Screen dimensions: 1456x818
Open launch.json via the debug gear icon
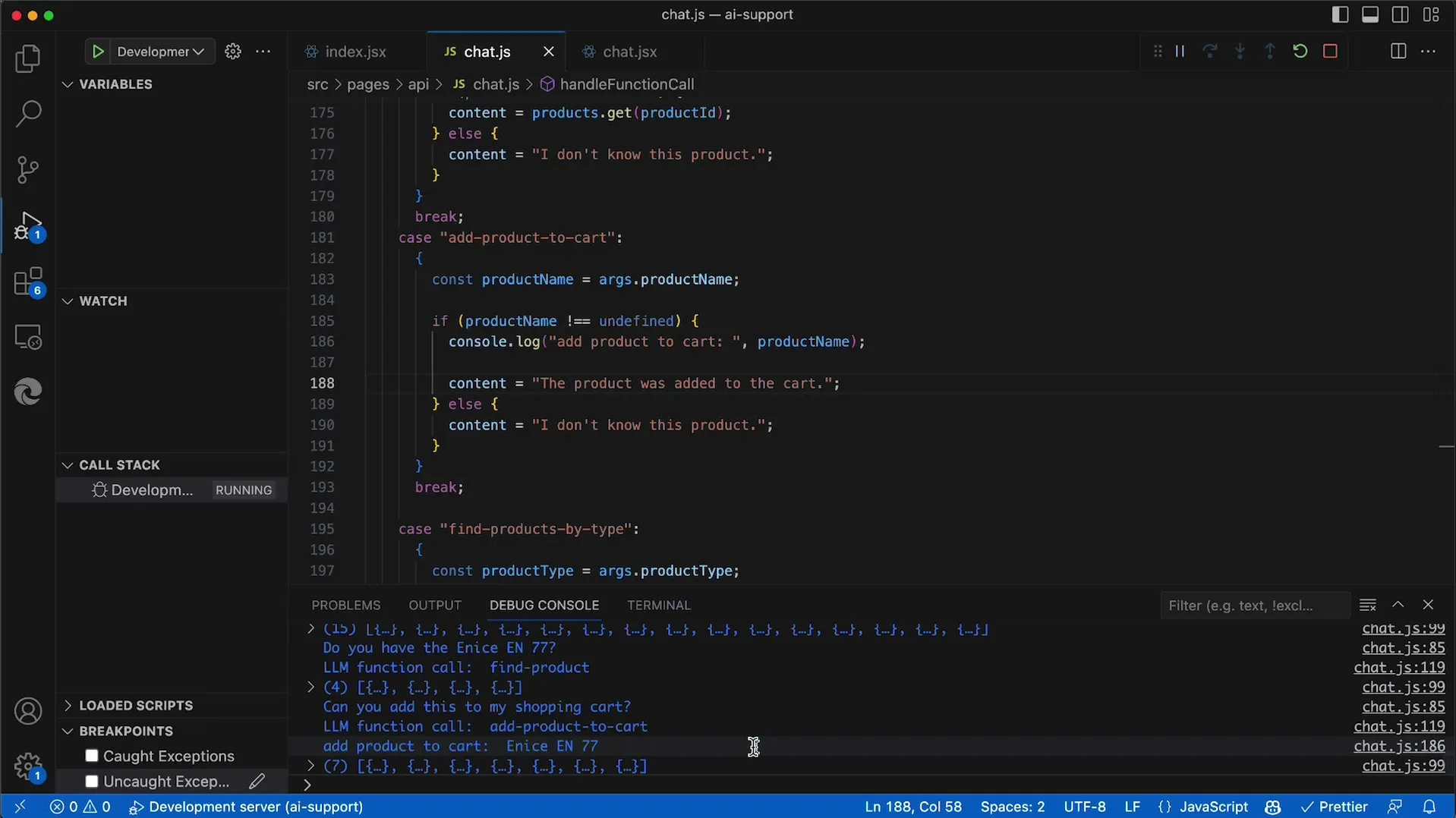233,52
